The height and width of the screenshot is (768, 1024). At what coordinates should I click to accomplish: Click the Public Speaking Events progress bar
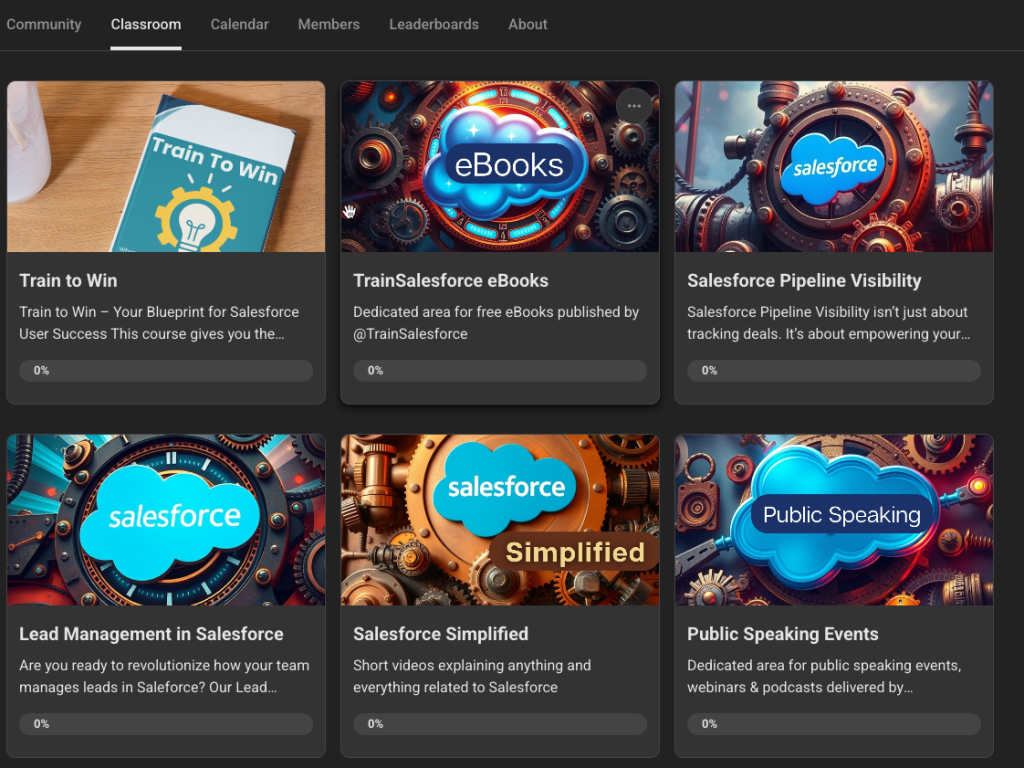pyautogui.click(x=834, y=724)
